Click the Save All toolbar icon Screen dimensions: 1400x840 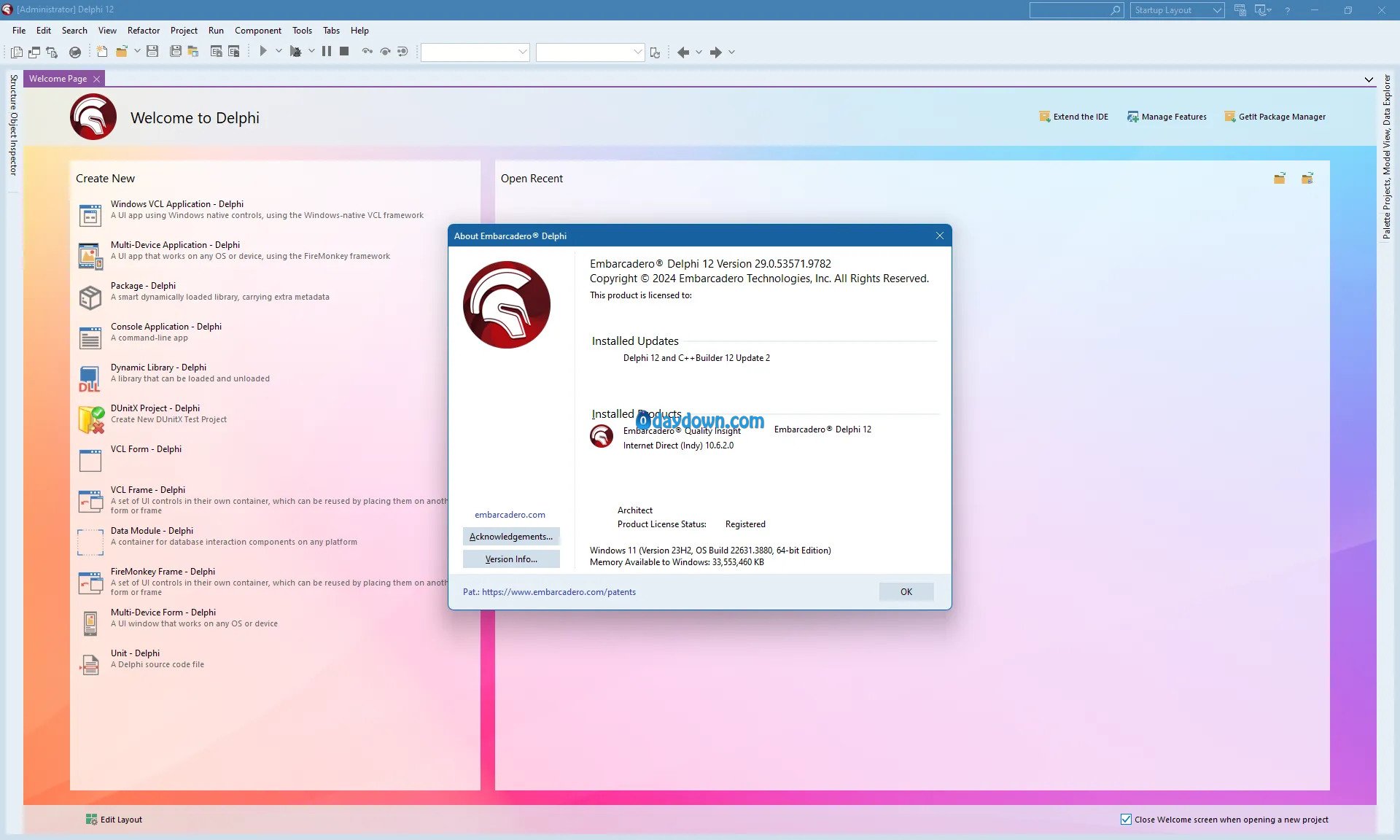click(x=176, y=52)
